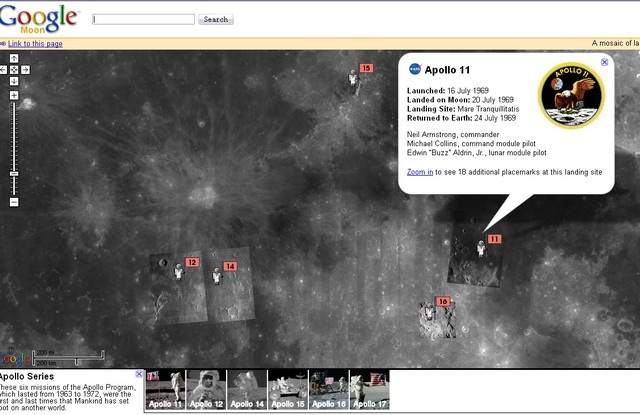Open the Apollo 14 thumbnail
Screen dimensions: 640x415
coord(247,390)
